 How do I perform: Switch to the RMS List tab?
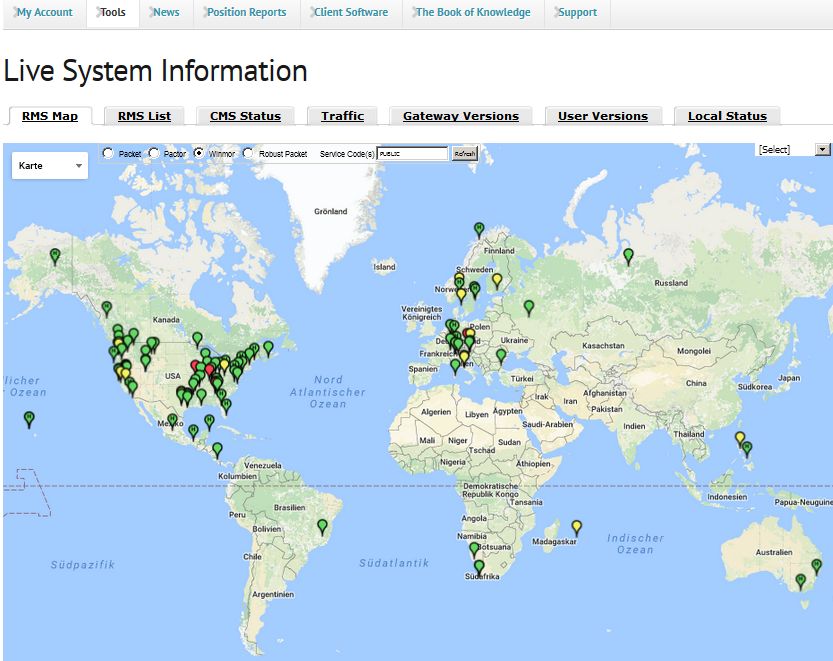(x=144, y=116)
